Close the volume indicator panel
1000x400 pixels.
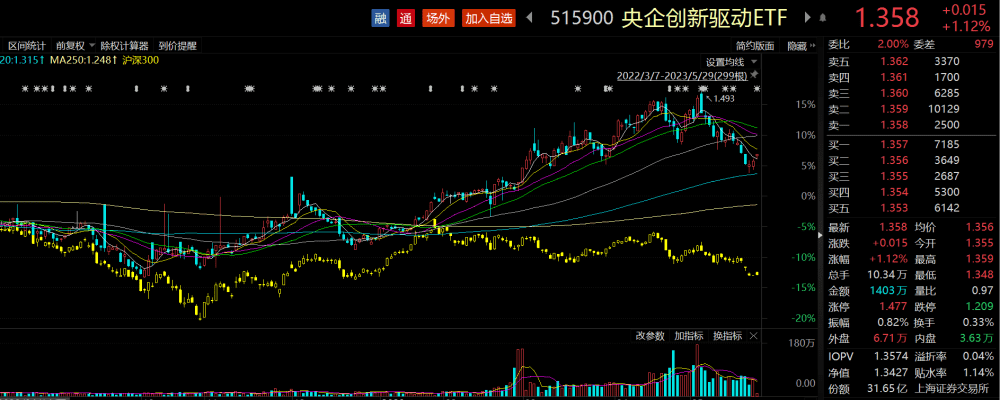[753, 336]
